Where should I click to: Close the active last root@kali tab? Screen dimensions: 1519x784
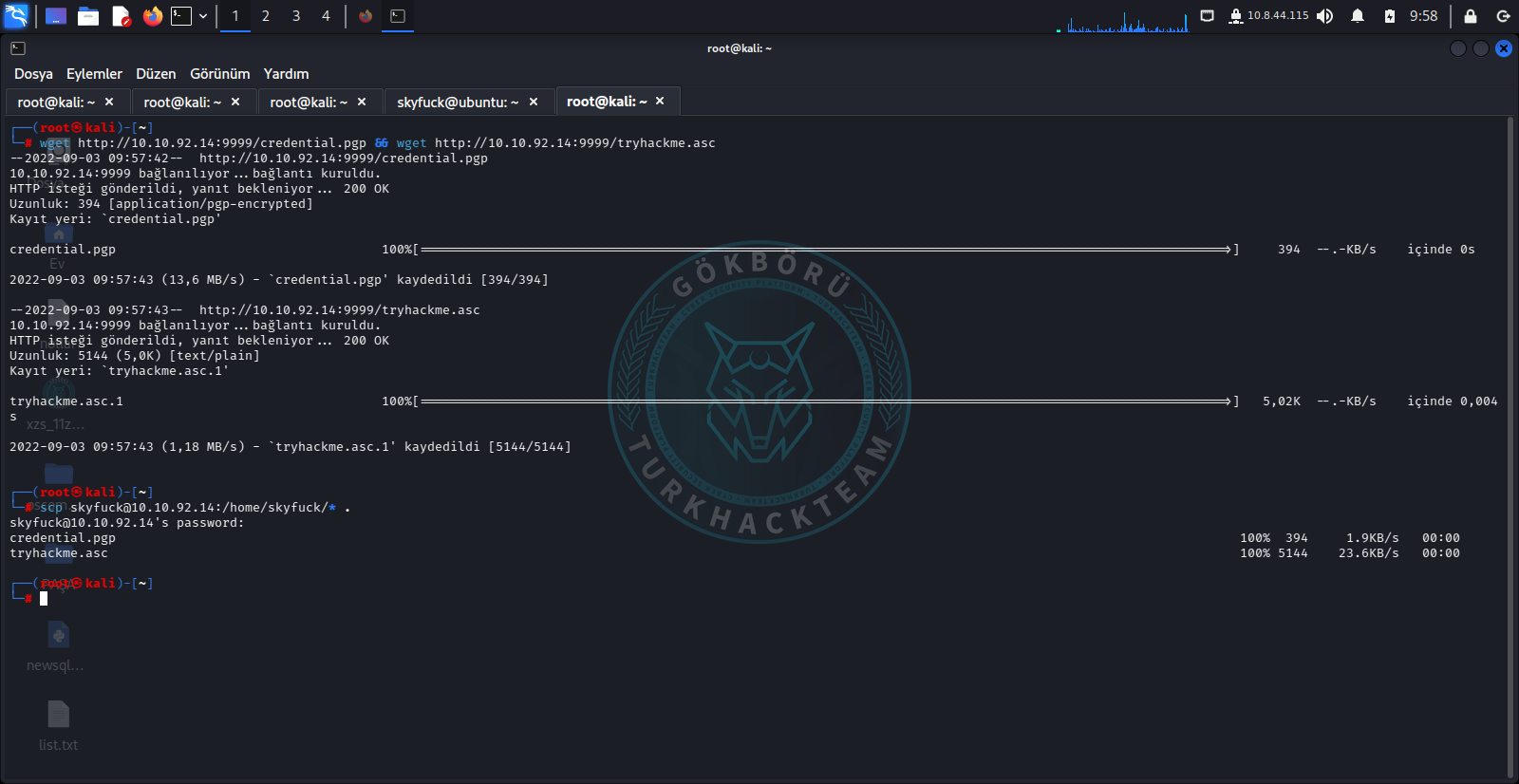point(660,101)
